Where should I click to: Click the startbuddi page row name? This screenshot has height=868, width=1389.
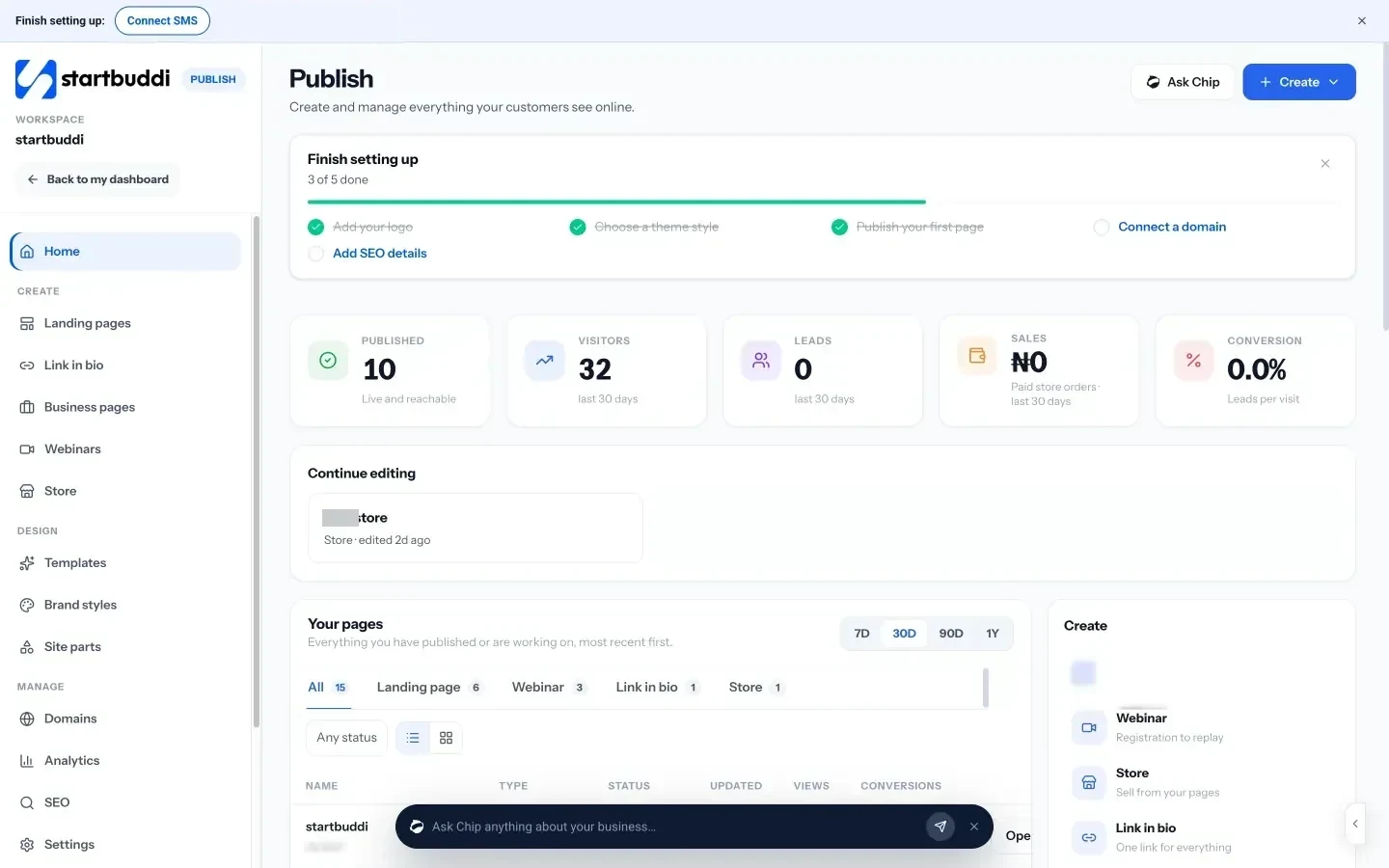pyautogui.click(x=337, y=827)
